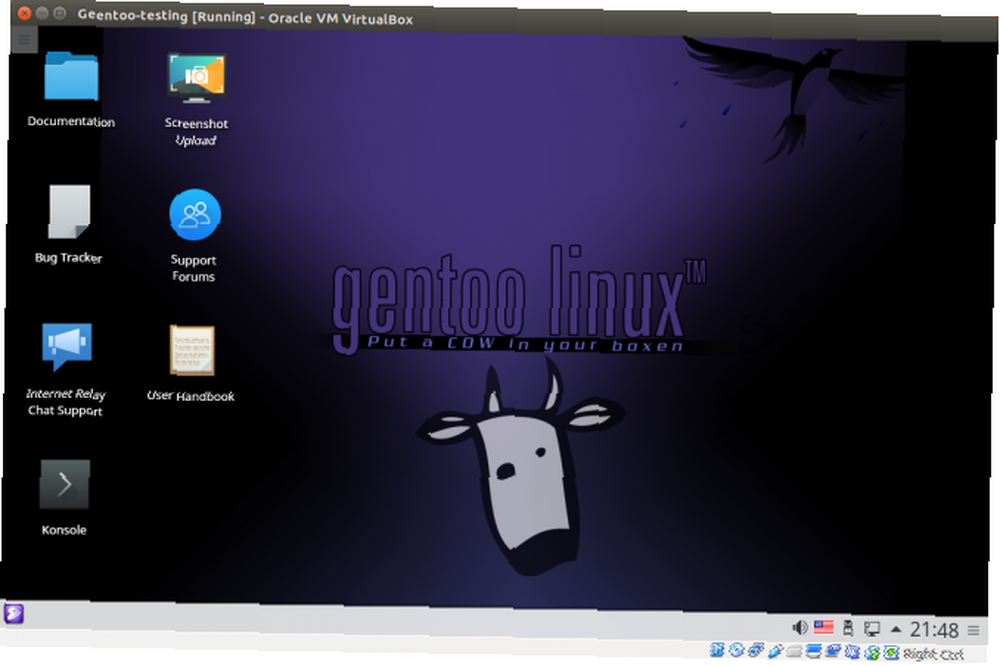Click VirtualBox hard disk activity indicator

717,650
